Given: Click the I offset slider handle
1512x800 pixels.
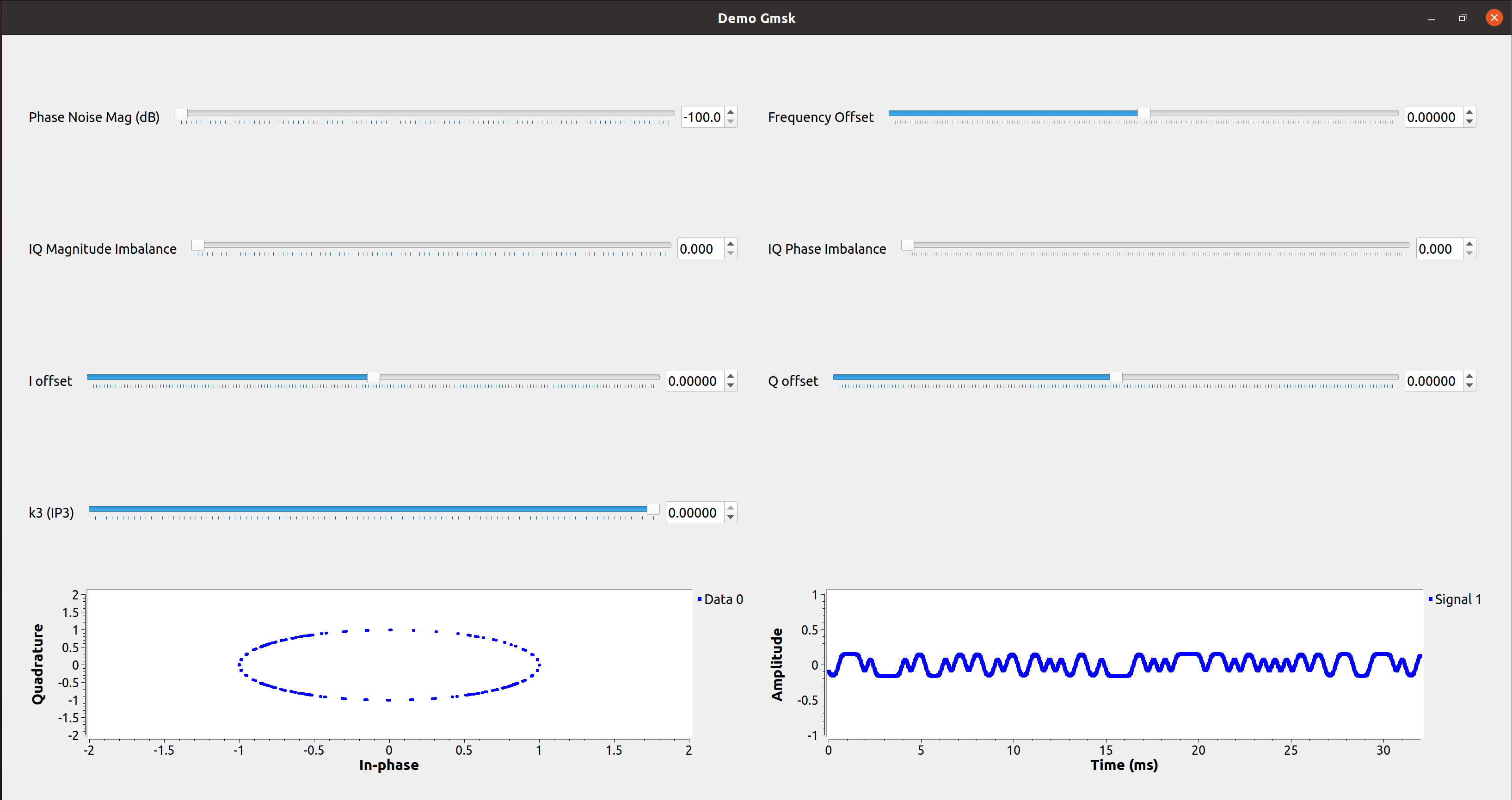Looking at the screenshot, I should pyautogui.click(x=373, y=377).
